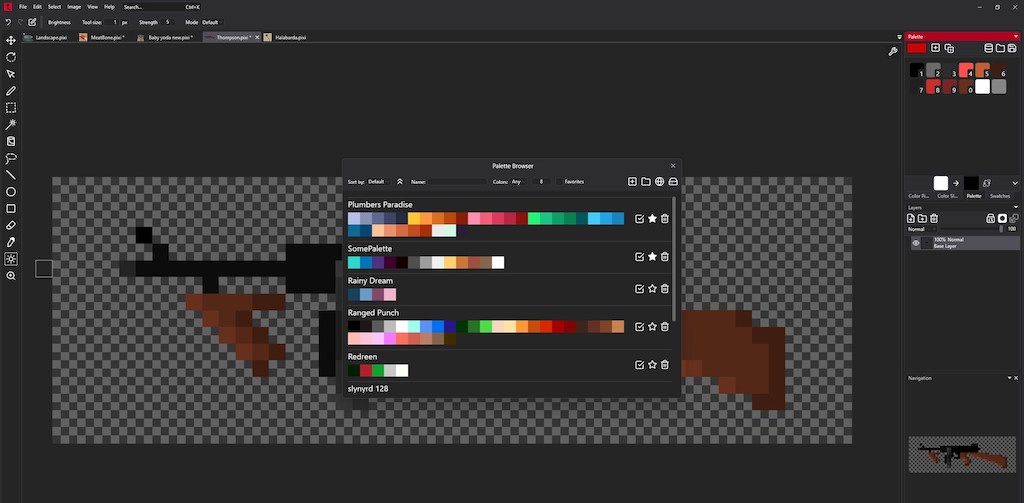This screenshot has width=1024, height=503.
Task: Open the Image menu
Action: click(74, 7)
